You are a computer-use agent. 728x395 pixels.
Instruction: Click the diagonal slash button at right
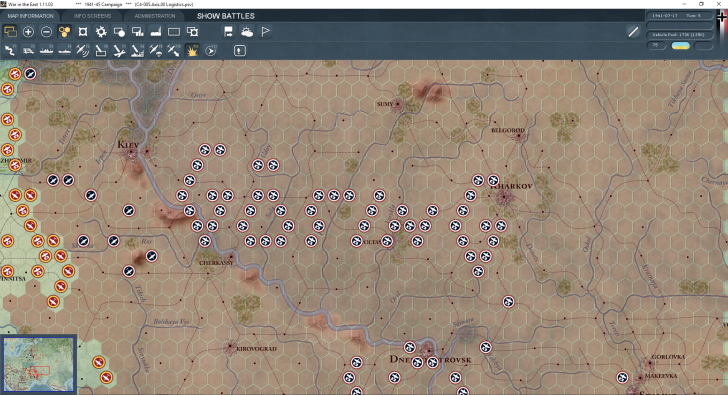pyautogui.click(x=633, y=32)
